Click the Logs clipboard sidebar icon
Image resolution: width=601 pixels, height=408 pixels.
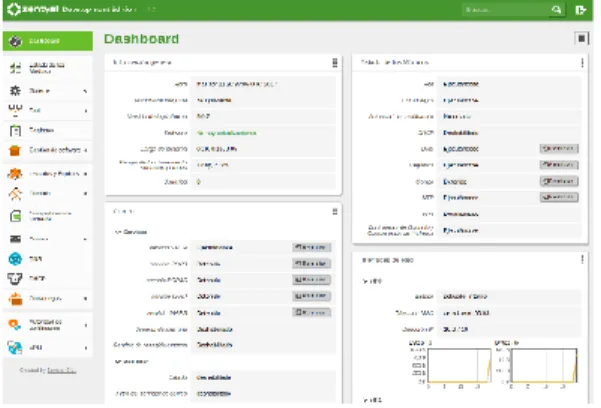pyautogui.click(x=15, y=130)
